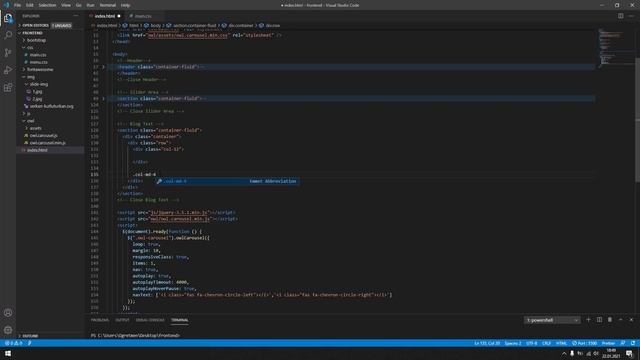Click the UTF-8 encoding in status bar
This screenshot has height=360, width=640.
[x=531, y=343]
